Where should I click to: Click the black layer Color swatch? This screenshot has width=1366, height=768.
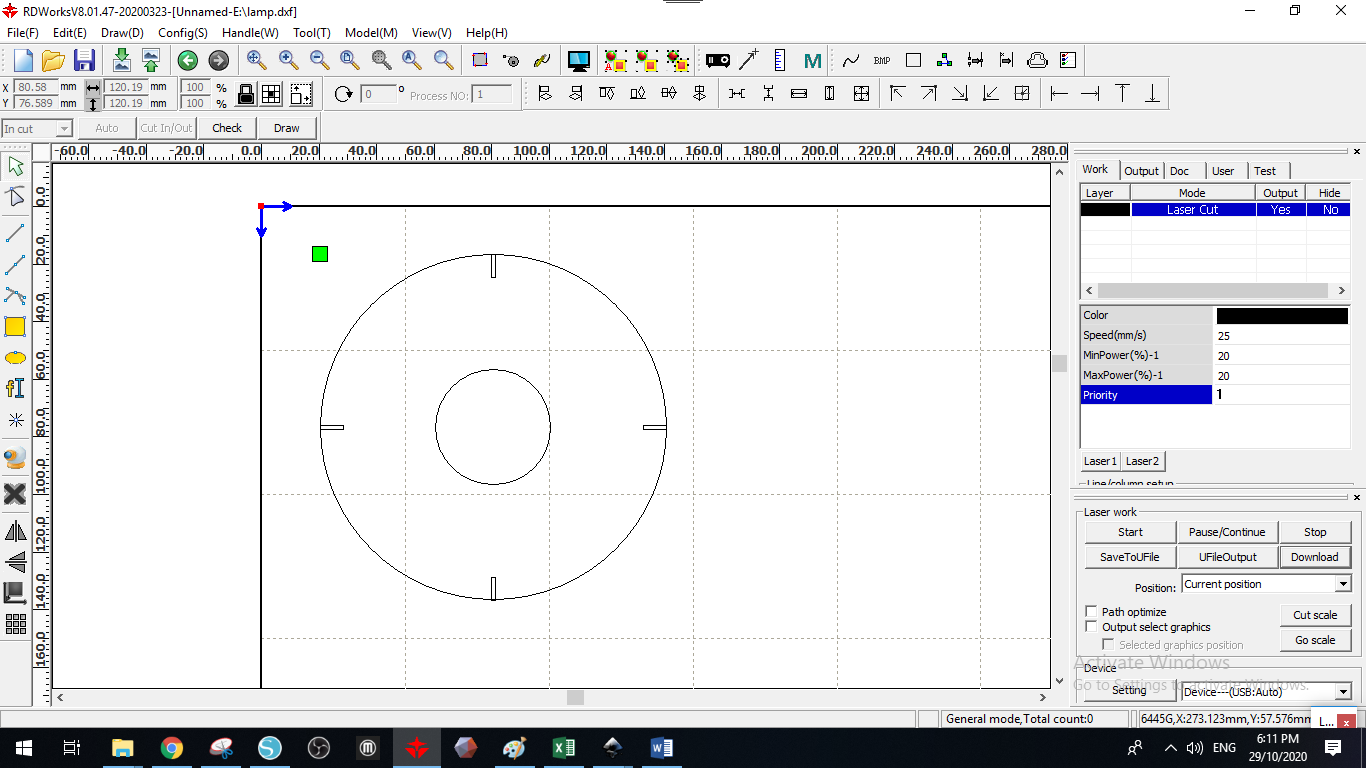(1282, 316)
